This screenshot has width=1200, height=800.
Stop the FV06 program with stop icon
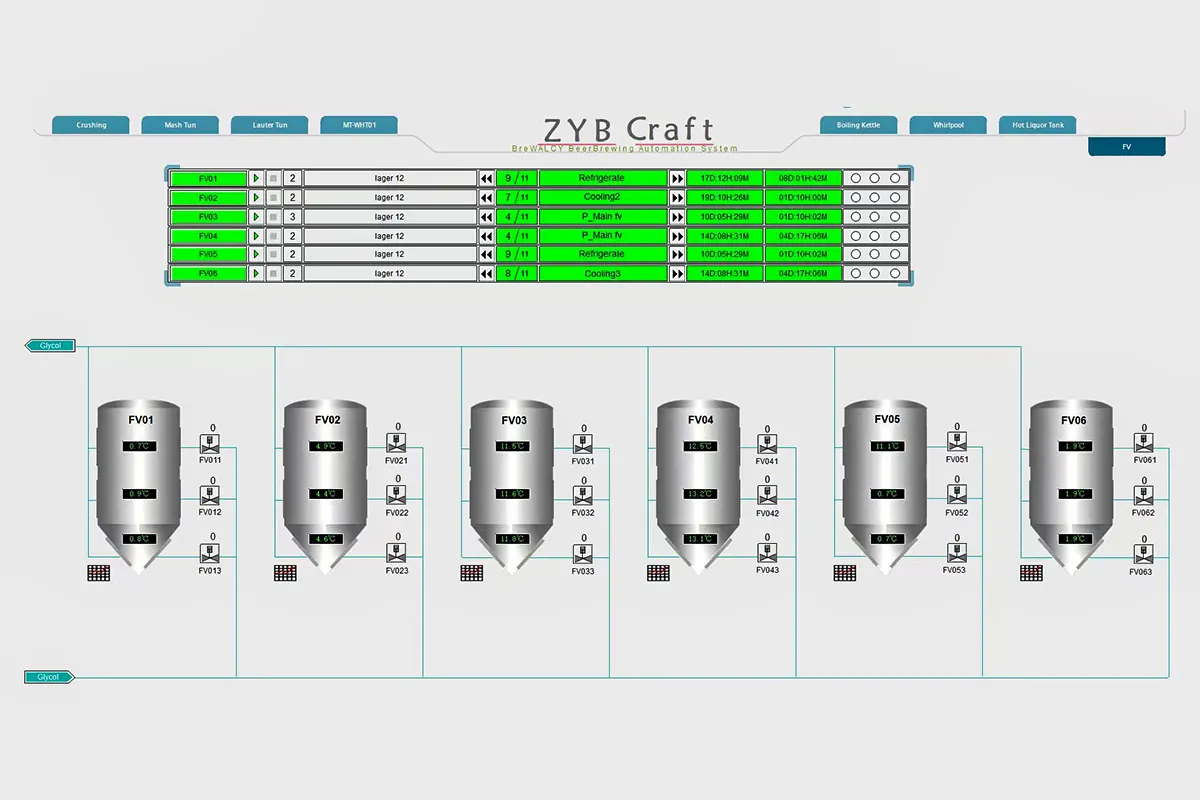[273, 273]
